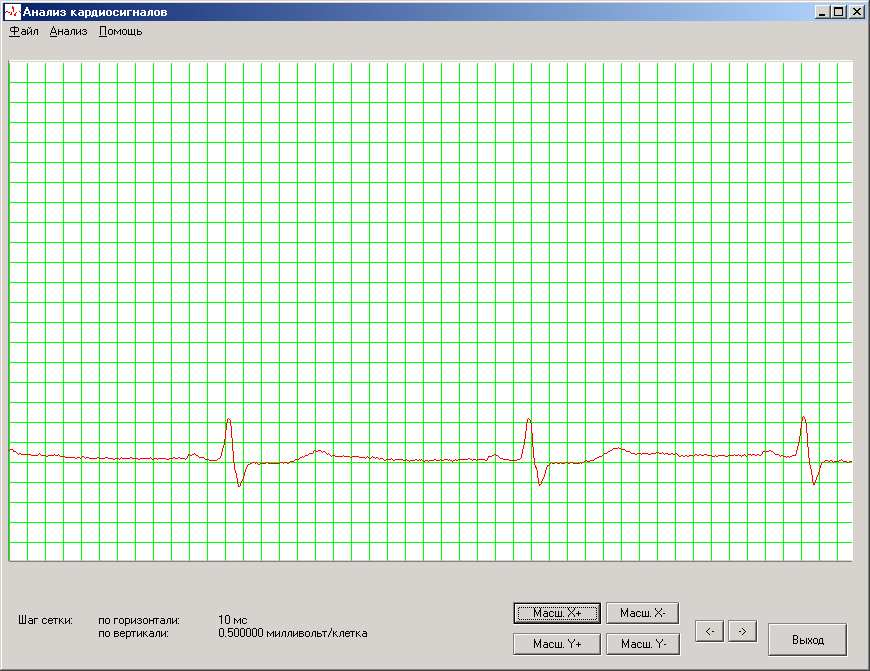This screenshot has width=870, height=671.
Task: Open the Файл menu
Action: click(x=24, y=32)
